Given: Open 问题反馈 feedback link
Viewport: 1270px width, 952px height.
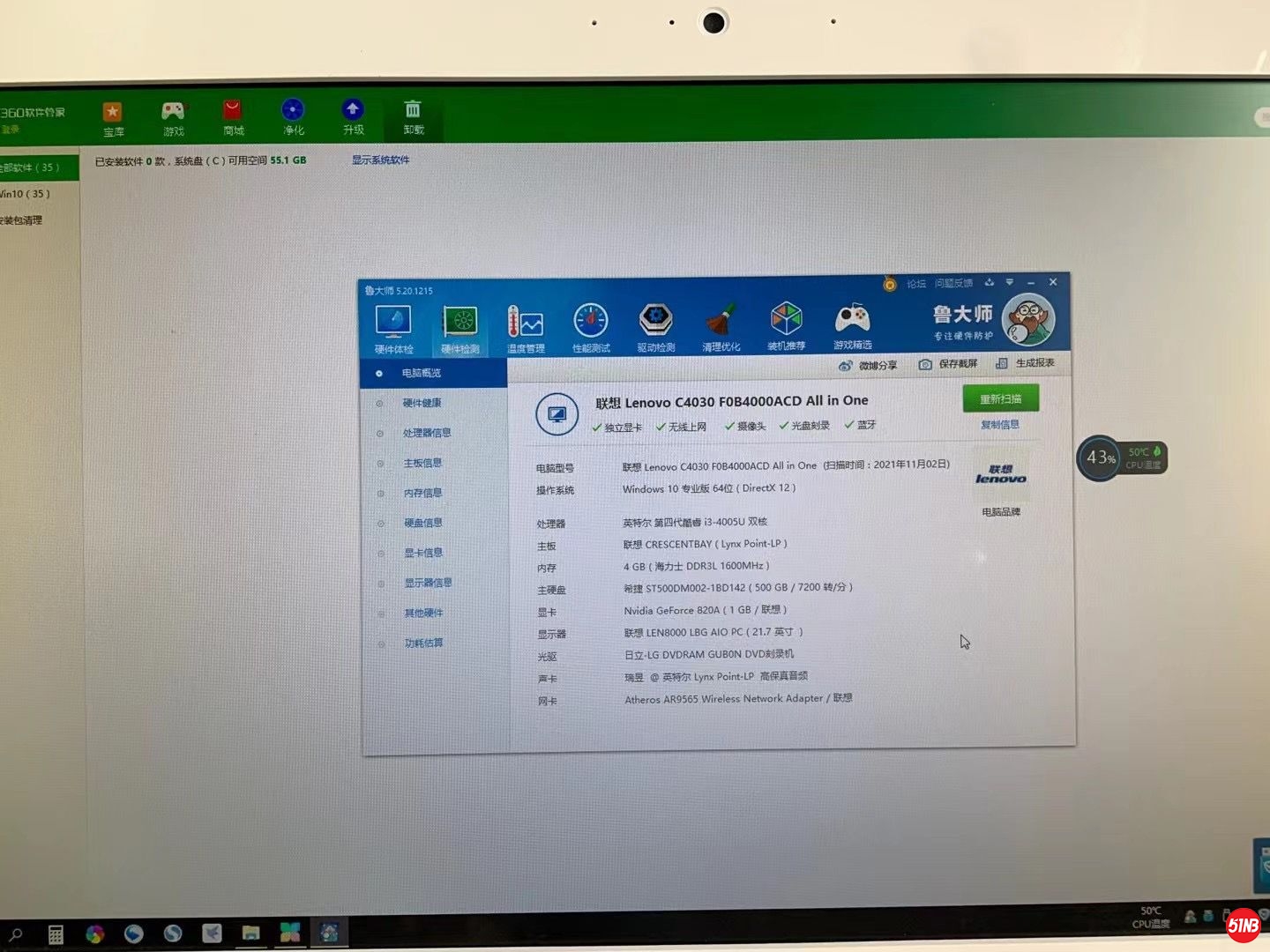Looking at the screenshot, I should [953, 284].
